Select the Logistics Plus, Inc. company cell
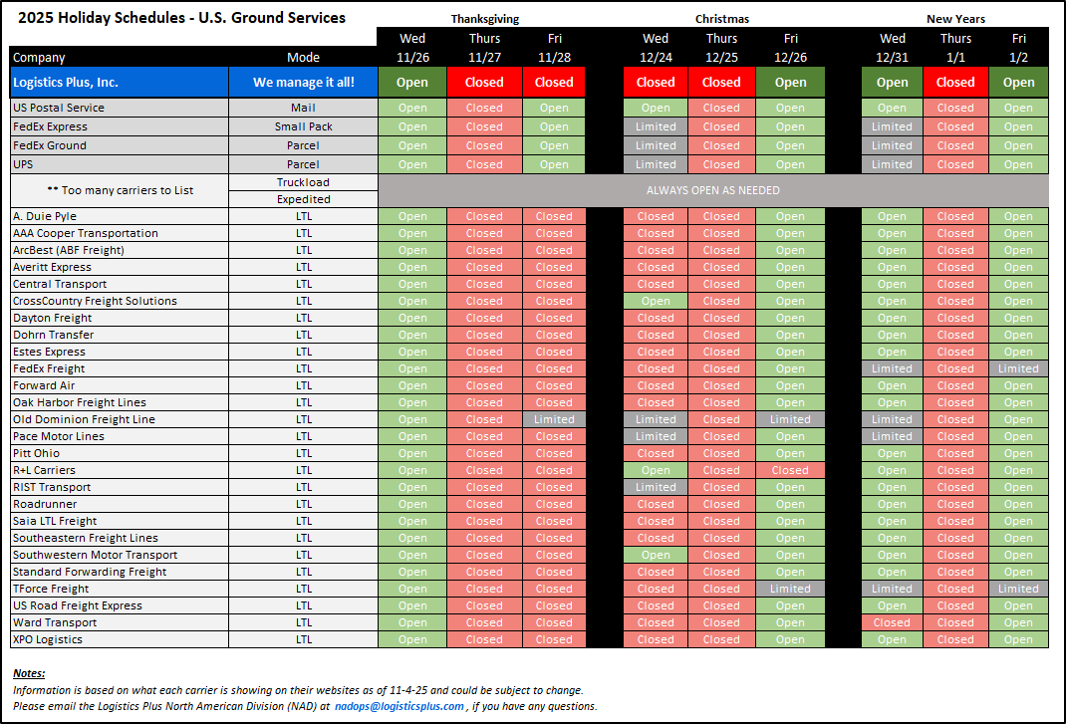 pos(119,82)
